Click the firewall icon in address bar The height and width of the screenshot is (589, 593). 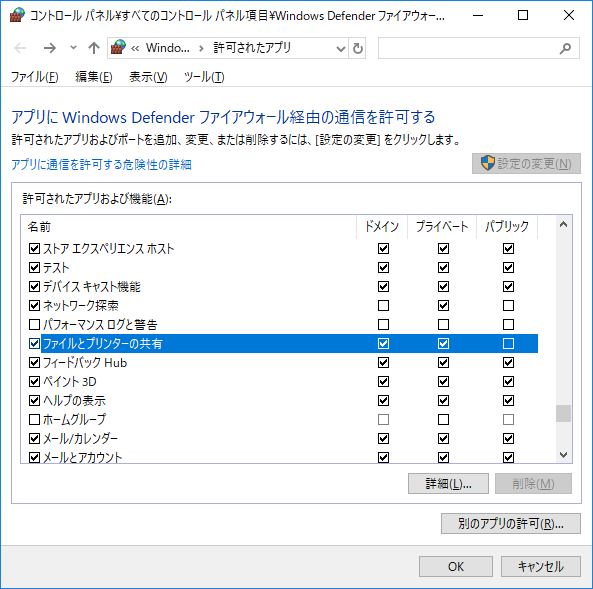[x=118, y=48]
